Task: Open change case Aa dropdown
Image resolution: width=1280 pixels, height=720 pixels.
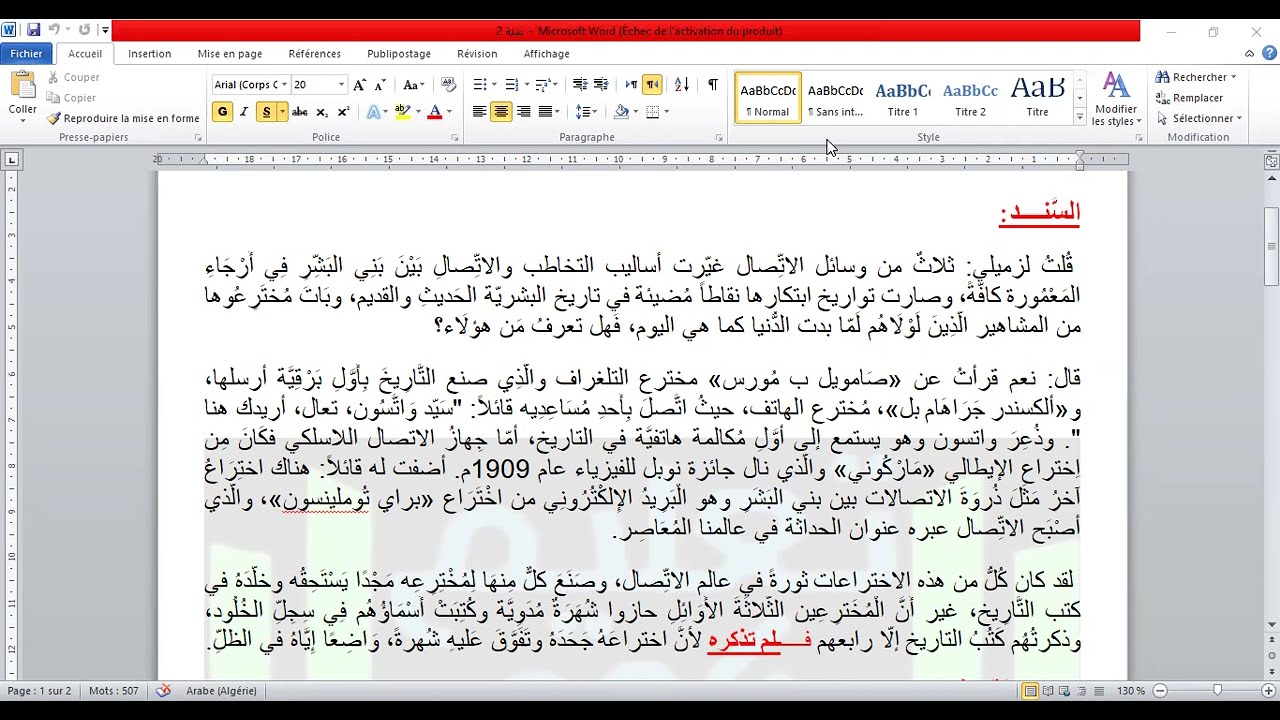Action: (412, 85)
